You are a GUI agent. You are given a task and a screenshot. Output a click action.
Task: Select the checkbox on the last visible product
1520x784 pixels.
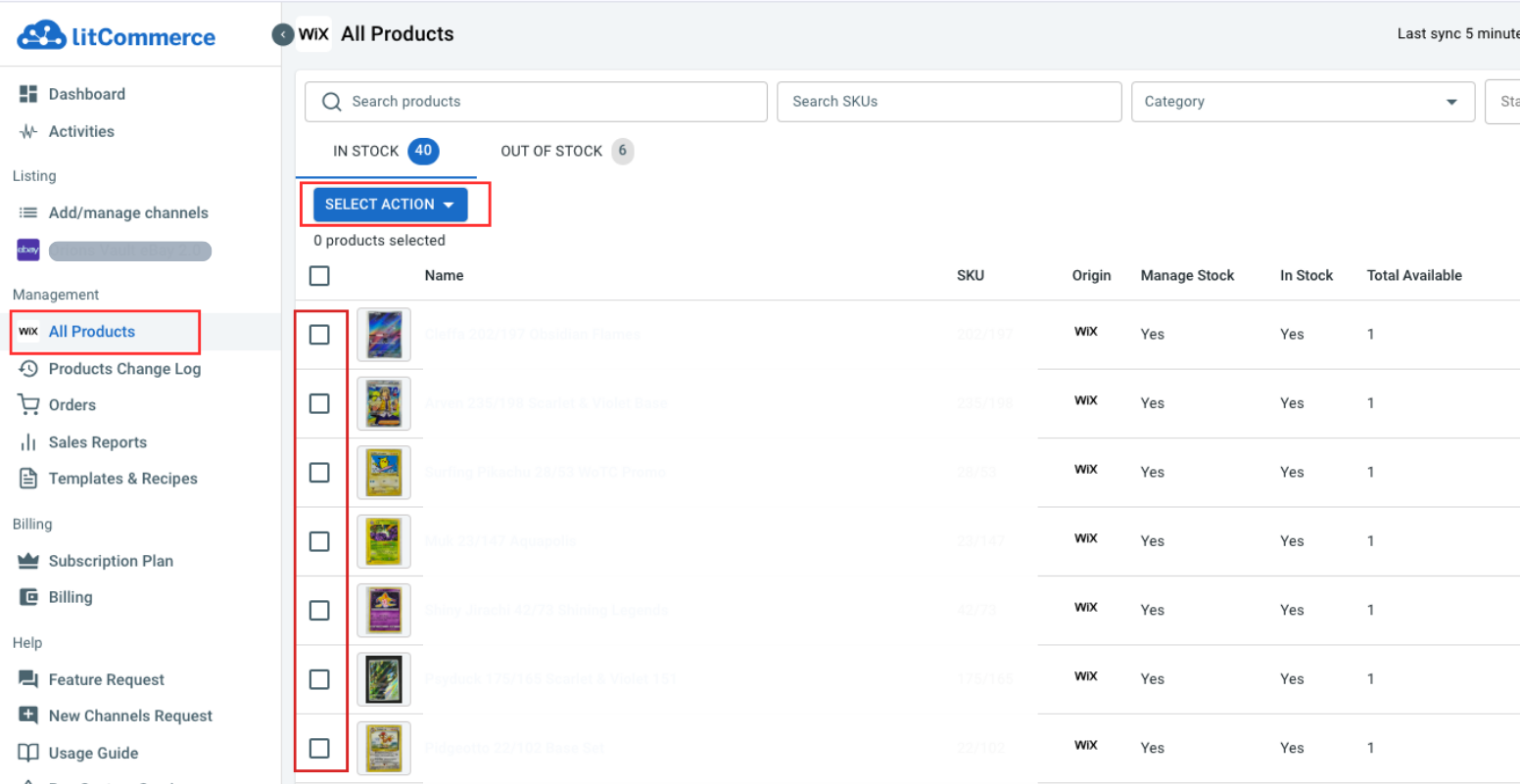[x=320, y=748]
